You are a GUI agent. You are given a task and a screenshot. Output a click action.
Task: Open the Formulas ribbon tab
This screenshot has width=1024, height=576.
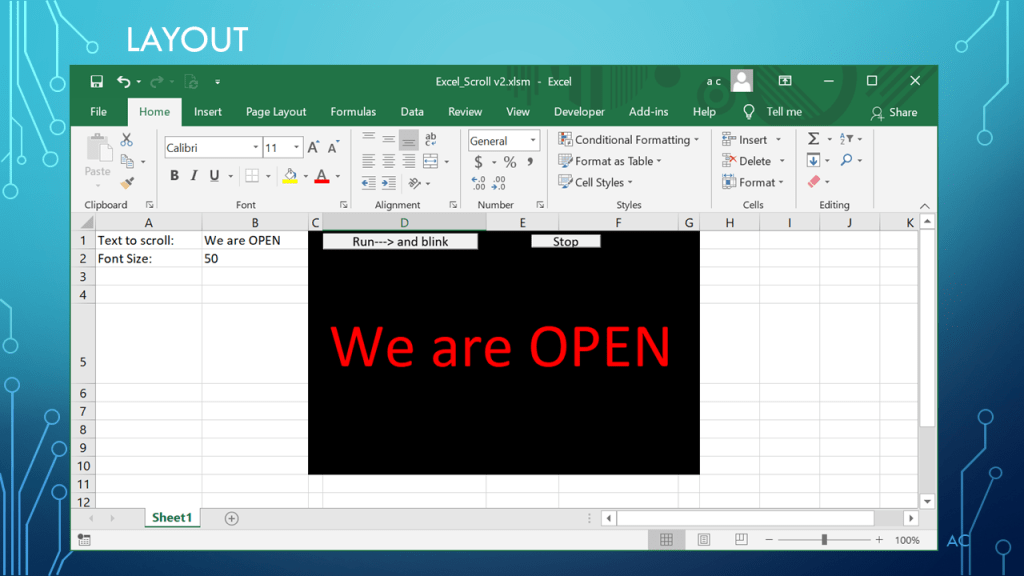(353, 112)
